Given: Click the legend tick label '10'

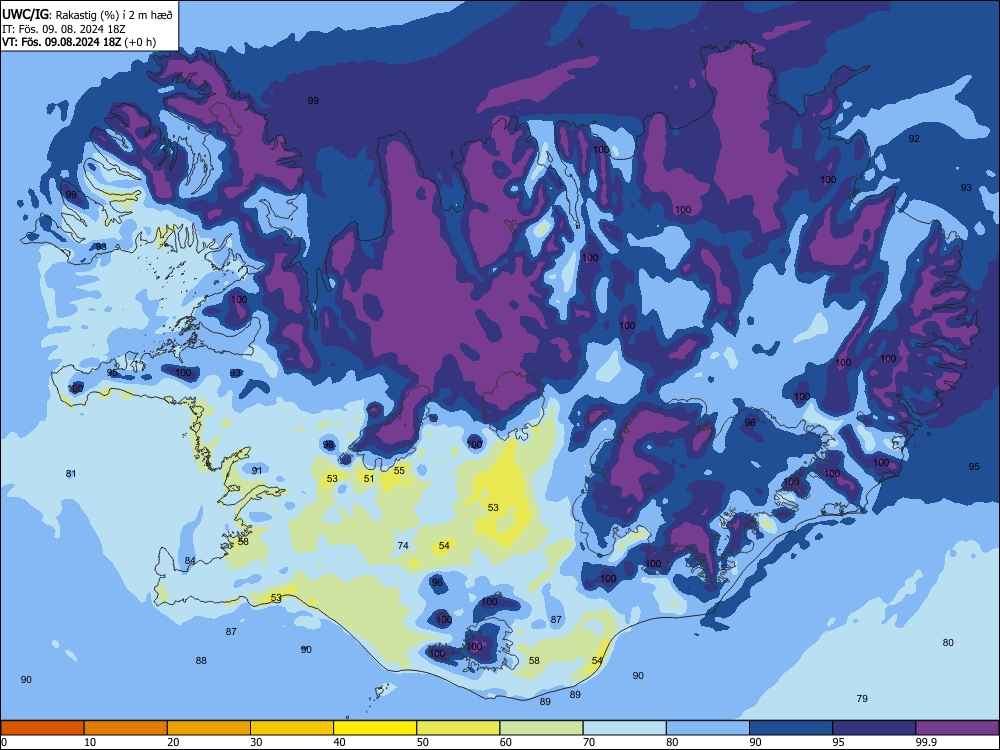Looking at the screenshot, I should [x=90, y=742].
